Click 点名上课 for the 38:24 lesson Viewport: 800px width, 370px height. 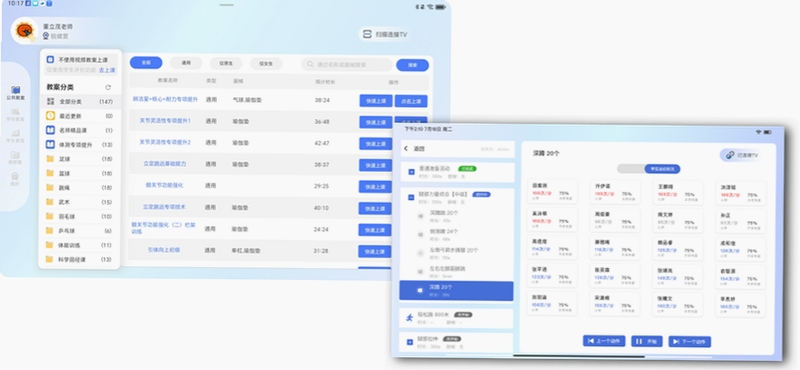coord(411,101)
